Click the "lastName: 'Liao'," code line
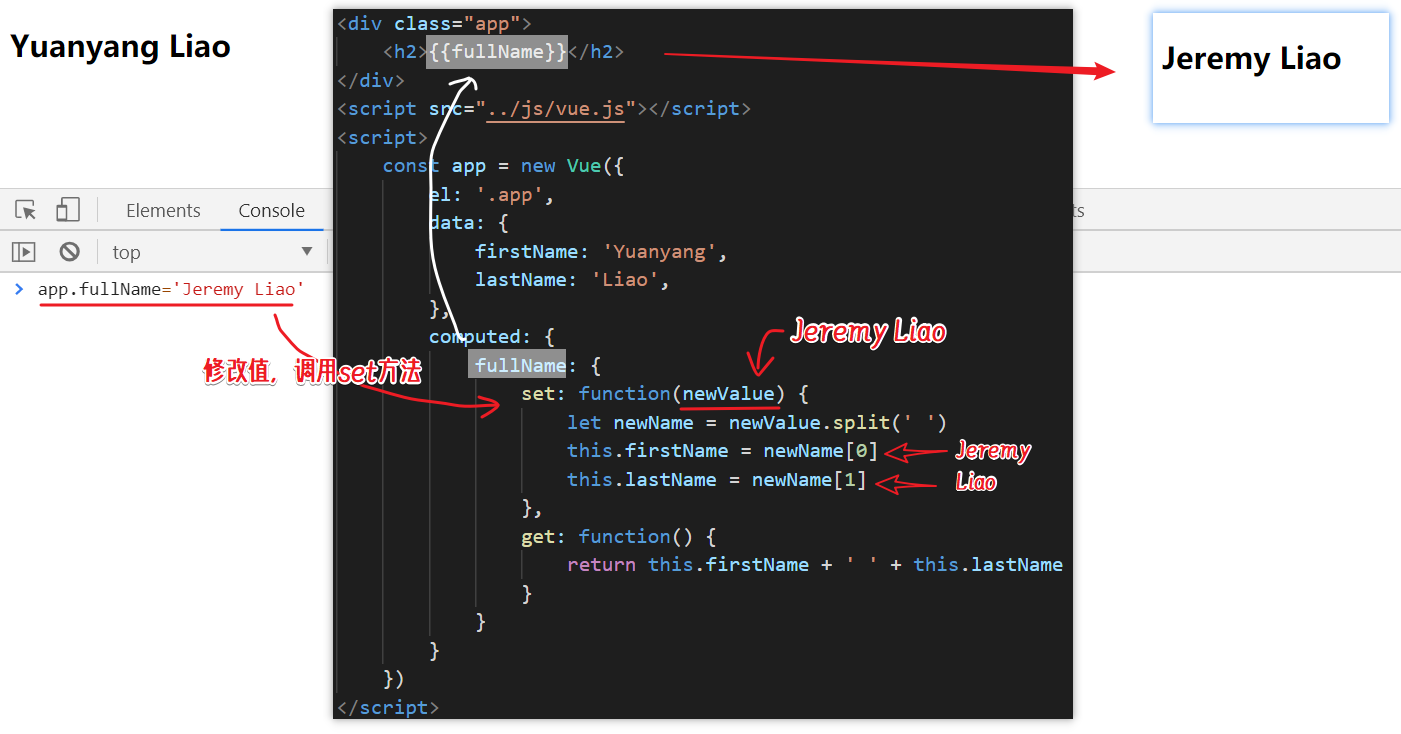The width and height of the screenshot is (1401, 734). 572,280
